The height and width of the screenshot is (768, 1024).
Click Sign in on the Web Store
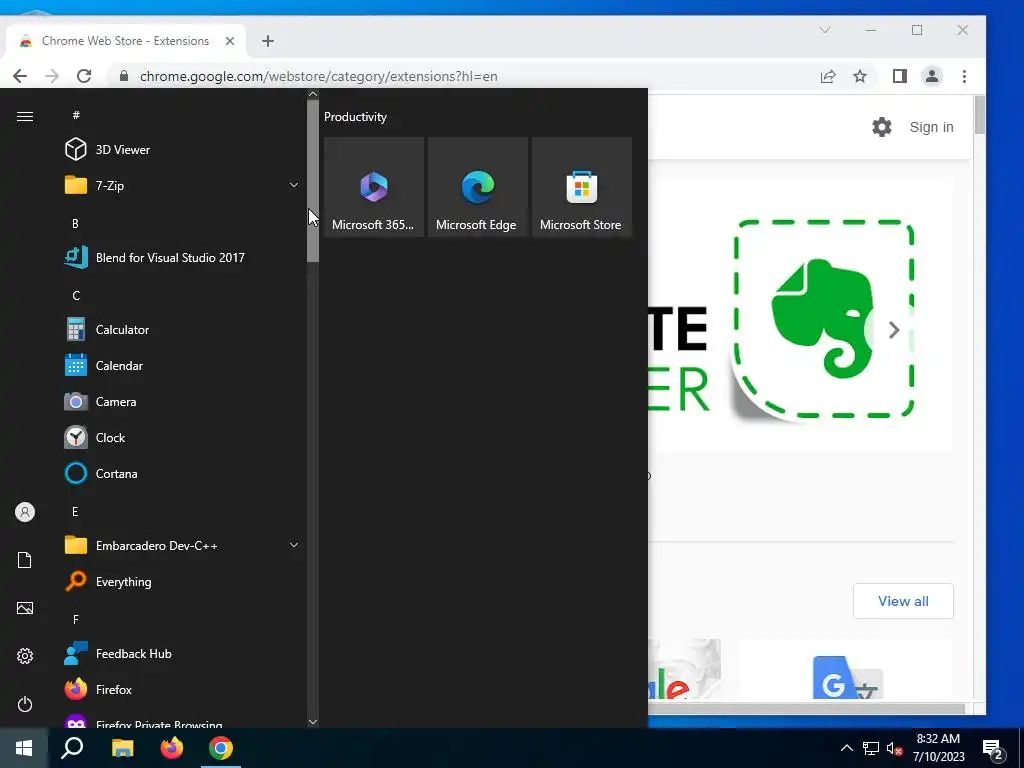click(x=931, y=127)
